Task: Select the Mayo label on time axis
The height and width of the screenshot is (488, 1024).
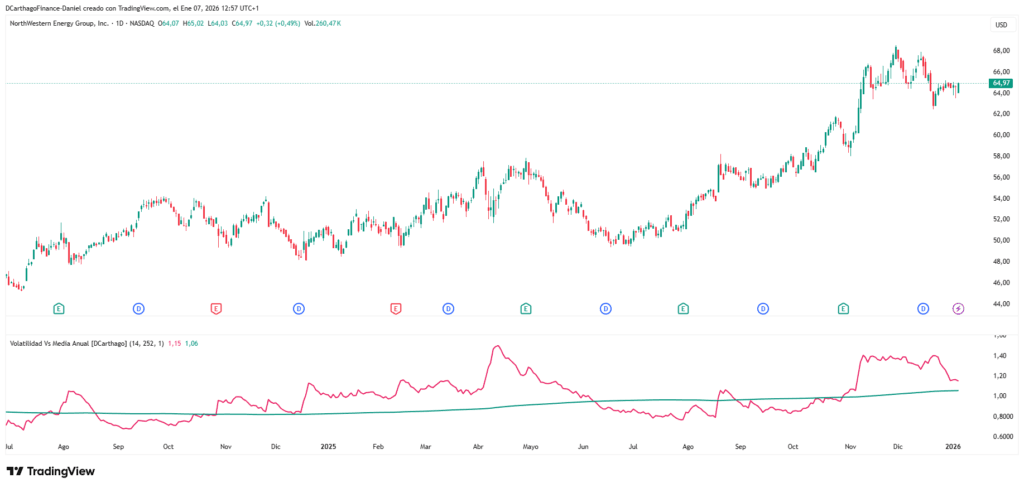Action: tap(530, 450)
